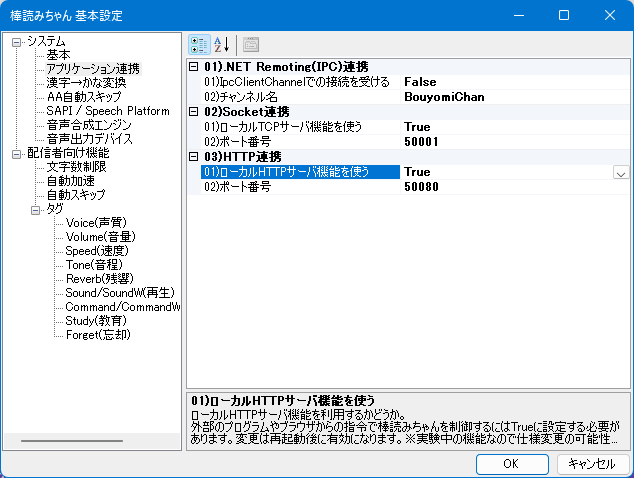Image resolution: width=634 pixels, height=478 pixels.
Task: Sort the properties alphabetically
Action: [x=221, y=44]
